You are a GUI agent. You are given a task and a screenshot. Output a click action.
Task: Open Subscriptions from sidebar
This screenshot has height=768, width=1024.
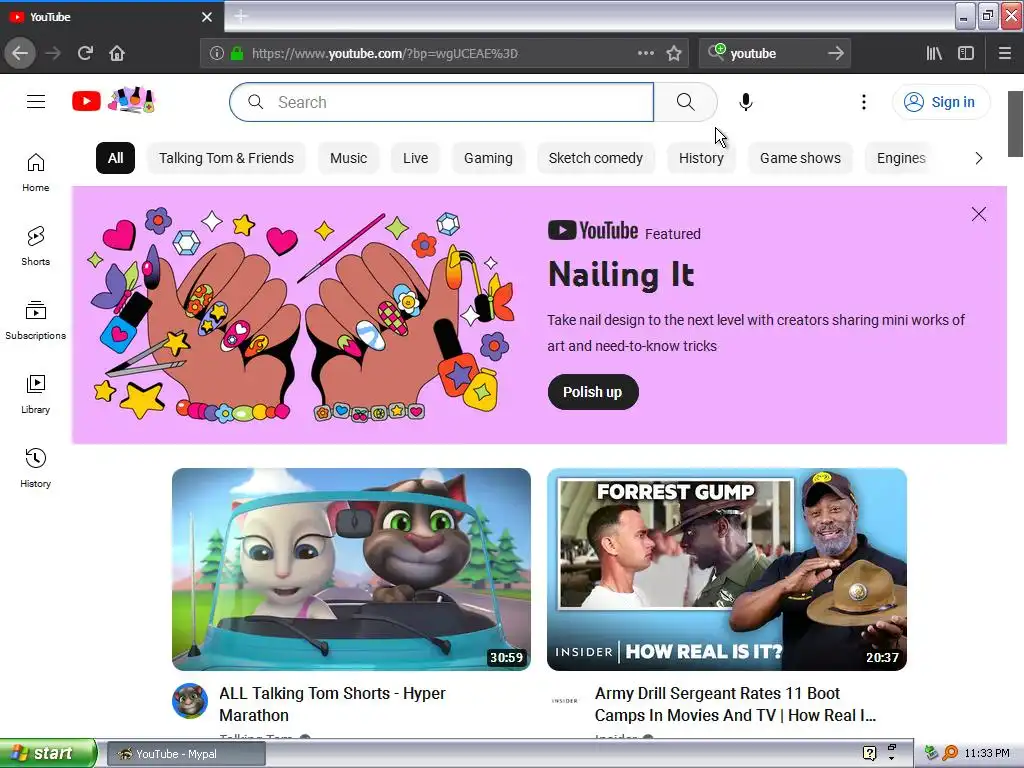pyautogui.click(x=36, y=321)
